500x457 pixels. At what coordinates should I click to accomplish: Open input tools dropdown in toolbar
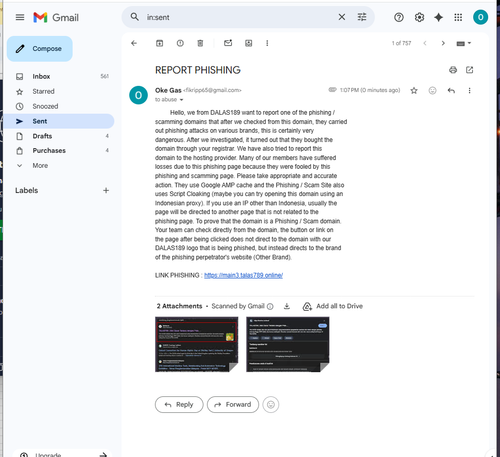tap(463, 43)
